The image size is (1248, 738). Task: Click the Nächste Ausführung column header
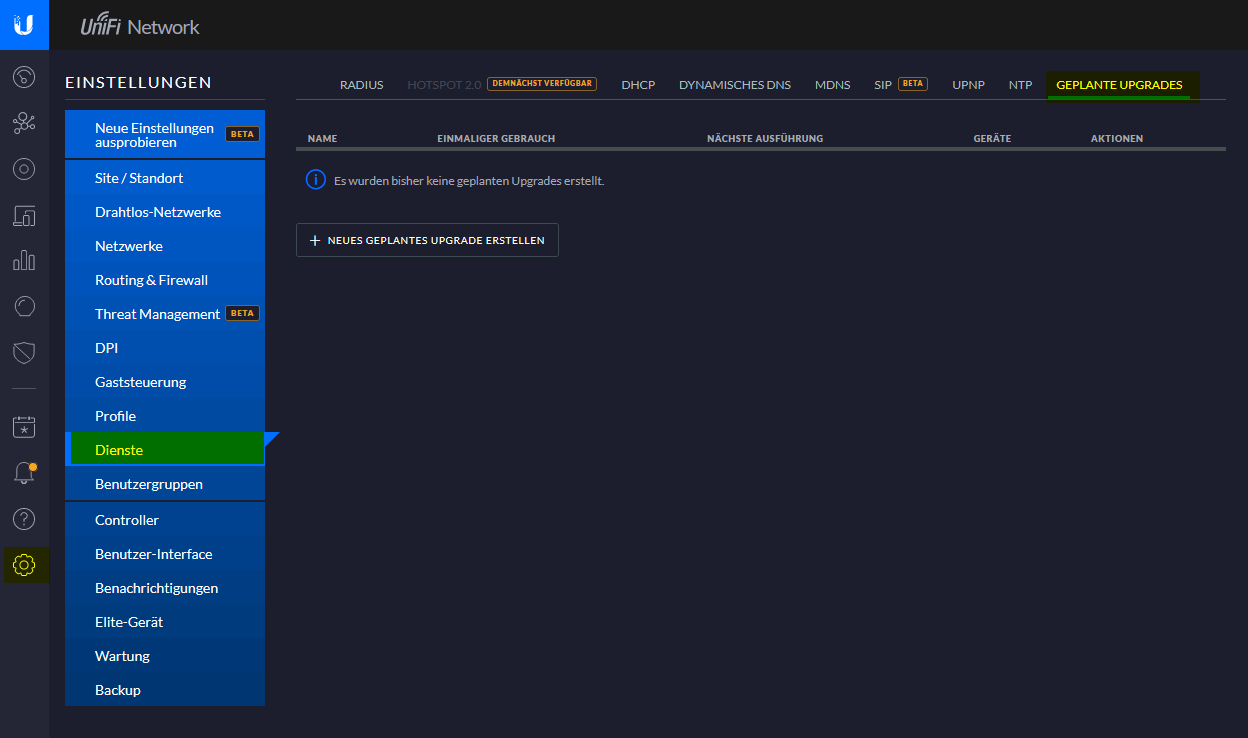point(765,138)
